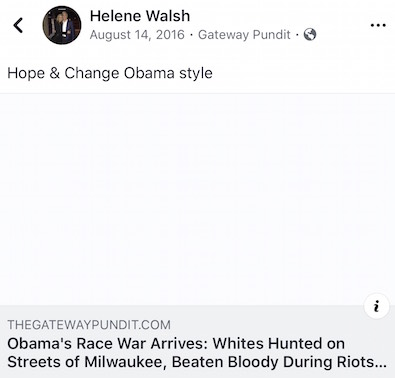Show link info with the circled i icon

click(x=377, y=306)
